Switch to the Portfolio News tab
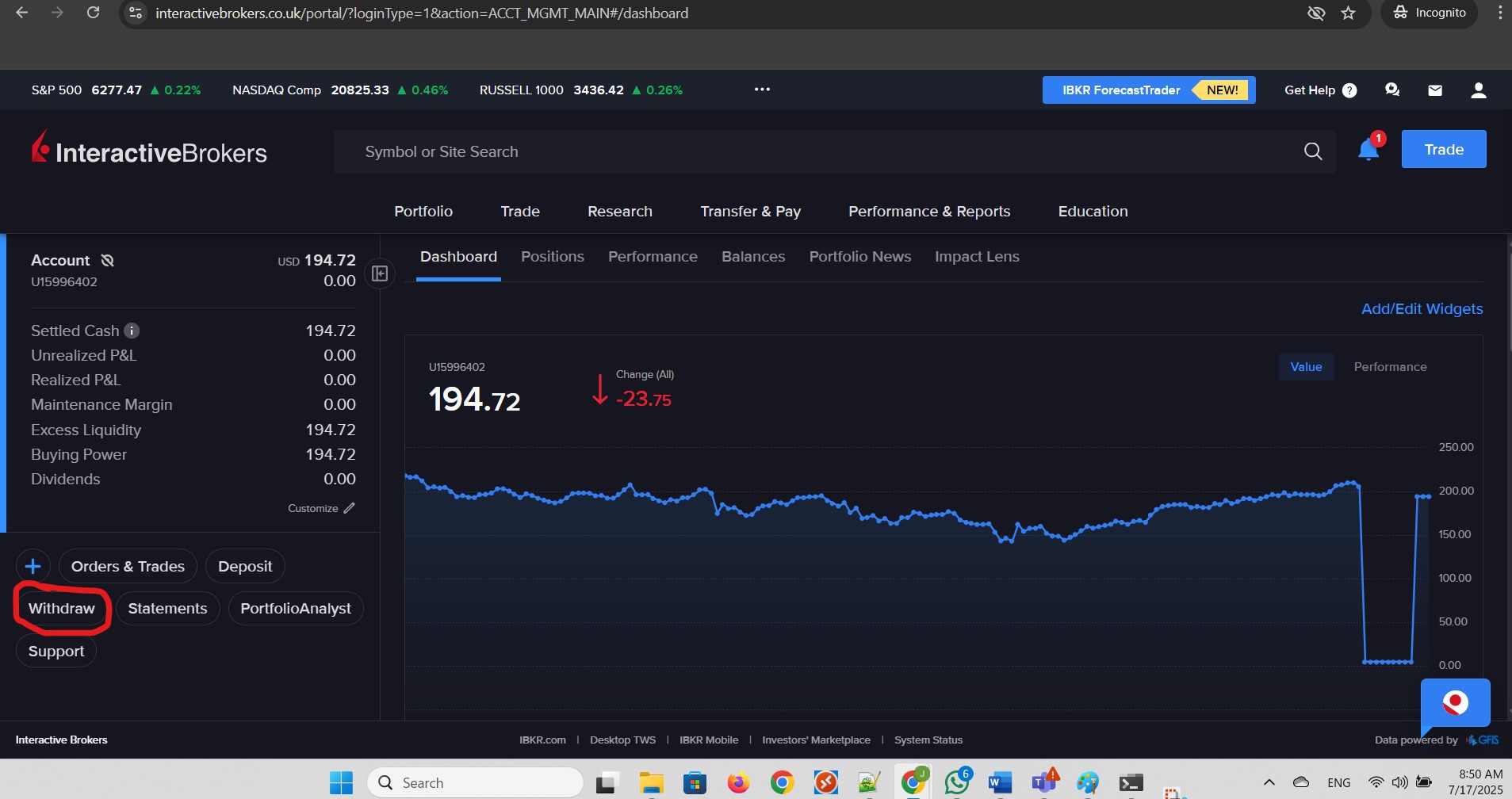The height and width of the screenshot is (799, 1512). pos(860,257)
